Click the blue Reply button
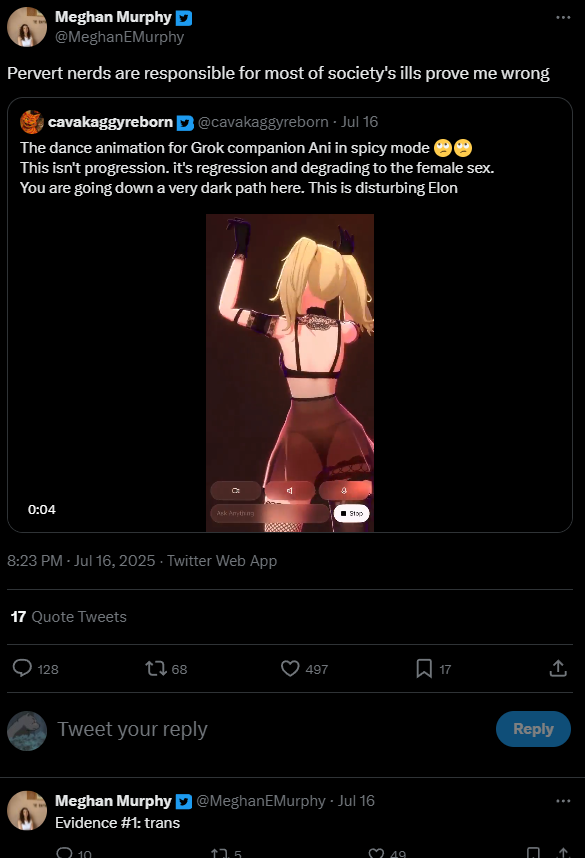Image resolution: width=585 pixels, height=858 pixels. click(x=533, y=729)
